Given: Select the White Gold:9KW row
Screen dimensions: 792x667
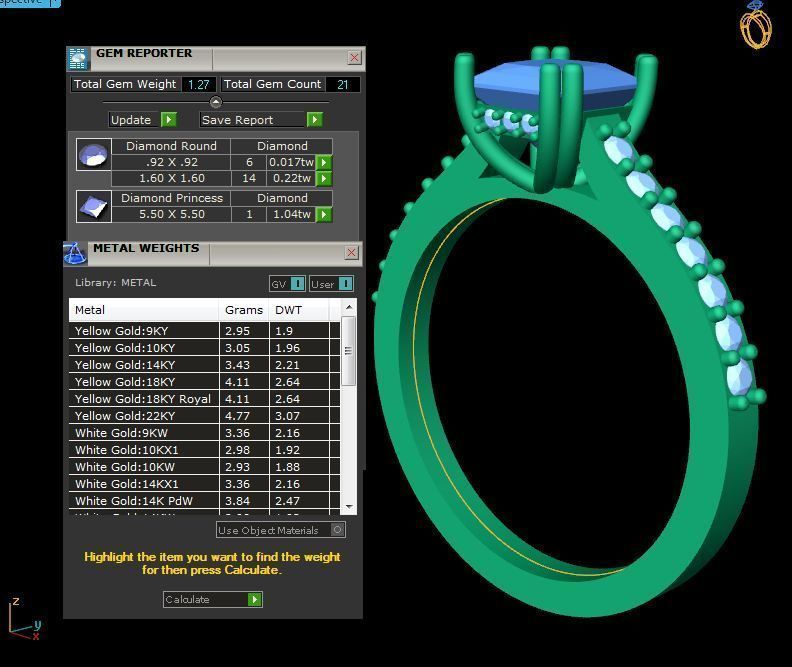Looking at the screenshot, I should point(204,433).
